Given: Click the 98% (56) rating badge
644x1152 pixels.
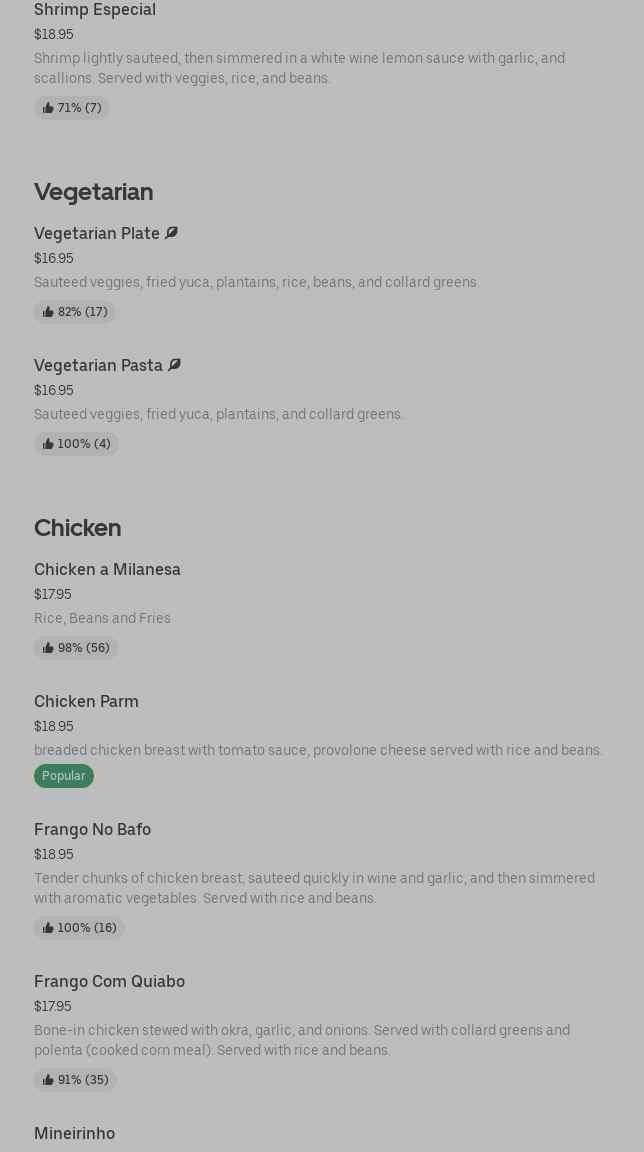Looking at the screenshot, I should tap(76, 648).
